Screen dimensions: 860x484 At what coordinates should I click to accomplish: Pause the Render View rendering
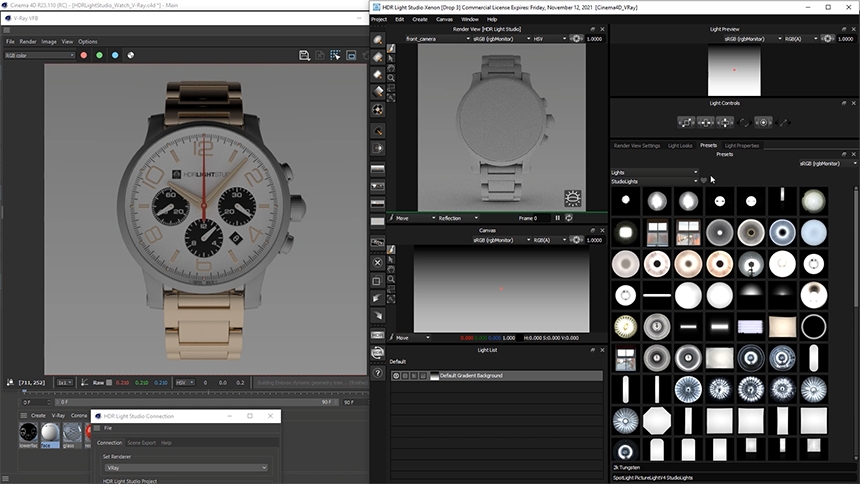click(x=557, y=218)
